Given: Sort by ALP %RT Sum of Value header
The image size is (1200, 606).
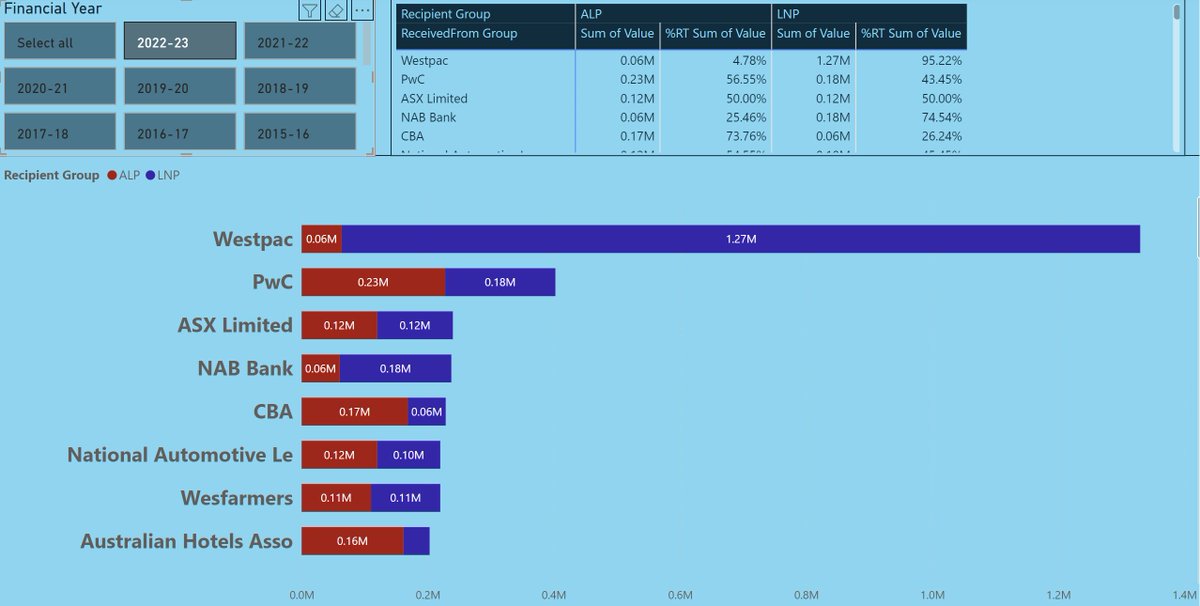Looking at the screenshot, I should point(716,33).
